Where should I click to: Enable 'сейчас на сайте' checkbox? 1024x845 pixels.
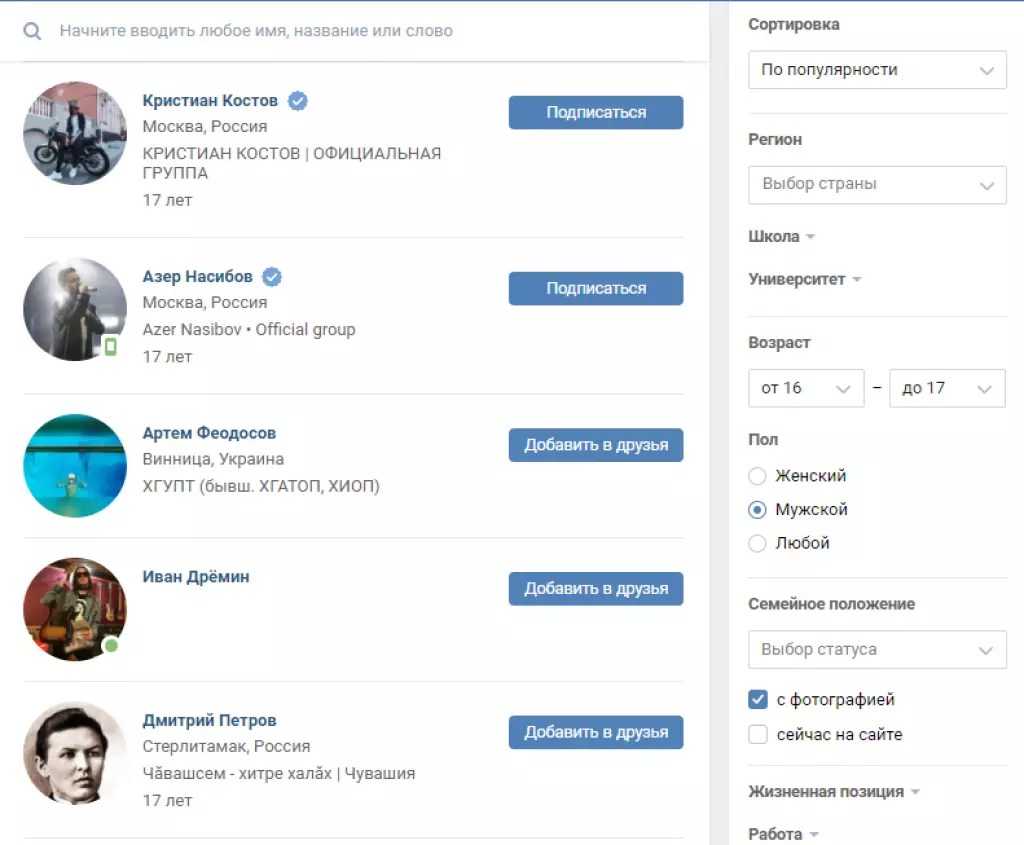click(x=758, y=734)
